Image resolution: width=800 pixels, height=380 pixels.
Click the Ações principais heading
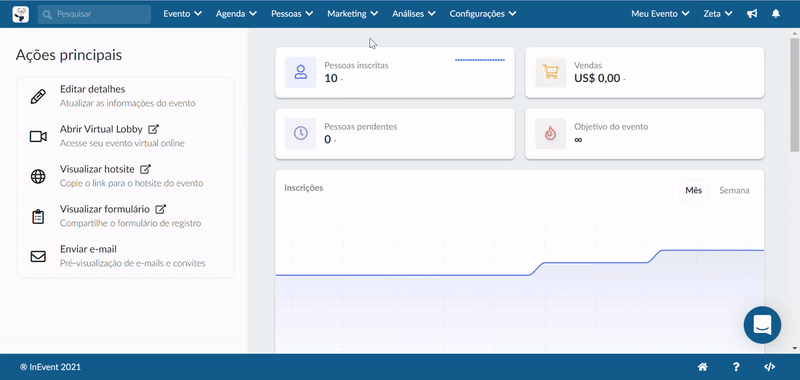tap(69, 55)
